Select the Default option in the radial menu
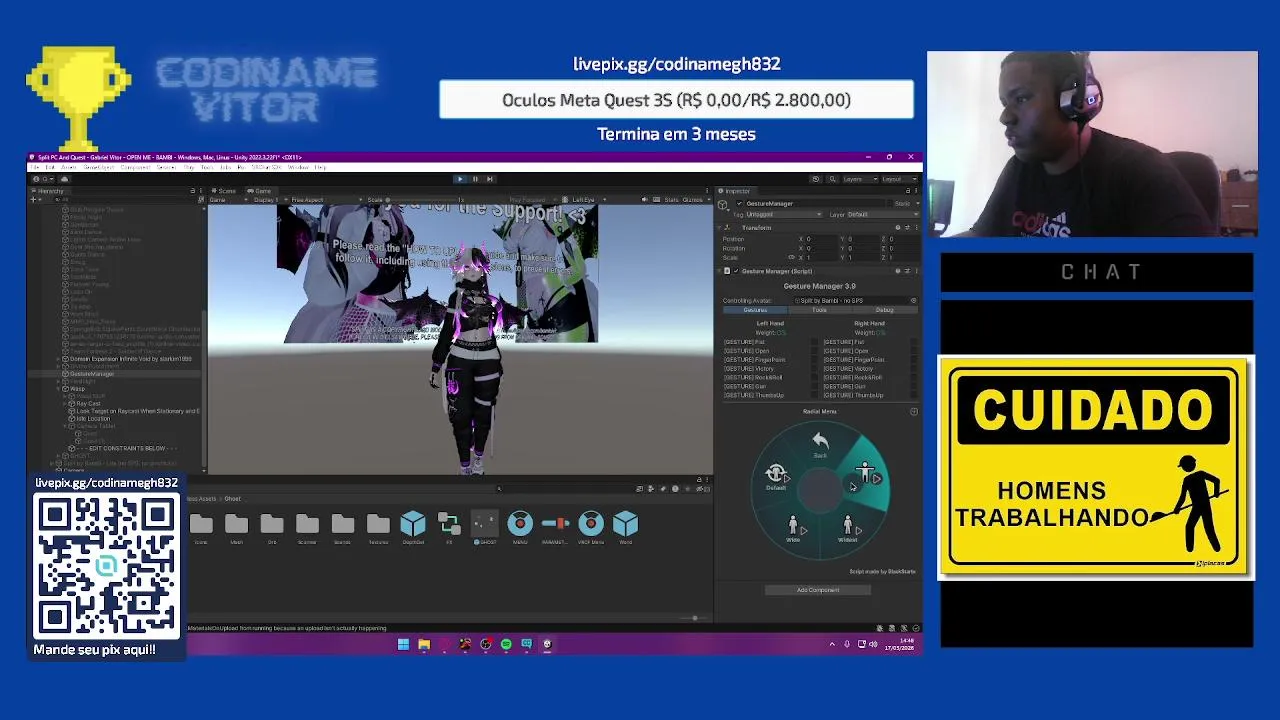This screenshot has width=1280, height=720. 776,476
